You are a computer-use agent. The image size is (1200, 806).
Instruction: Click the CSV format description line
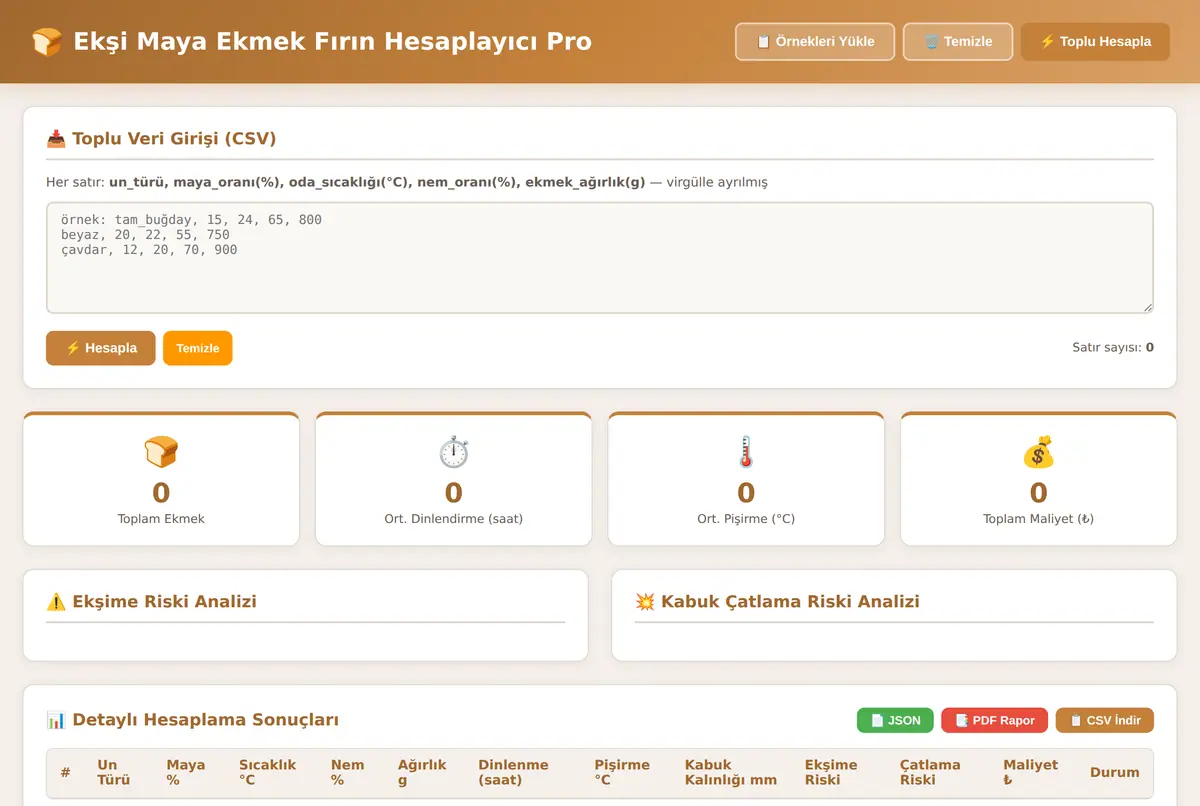click(x=407, y=183)
